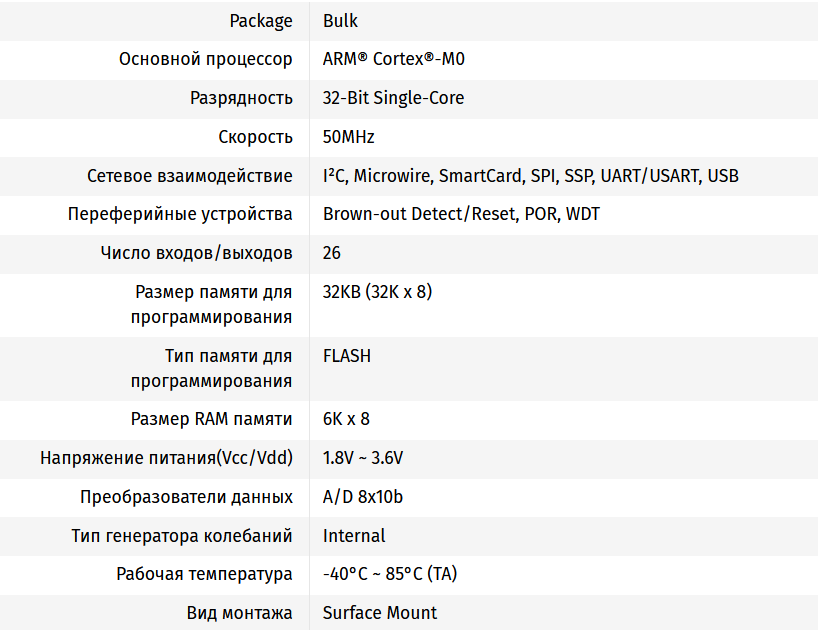Click the "Число входов/выходов" label

point(197,253)
